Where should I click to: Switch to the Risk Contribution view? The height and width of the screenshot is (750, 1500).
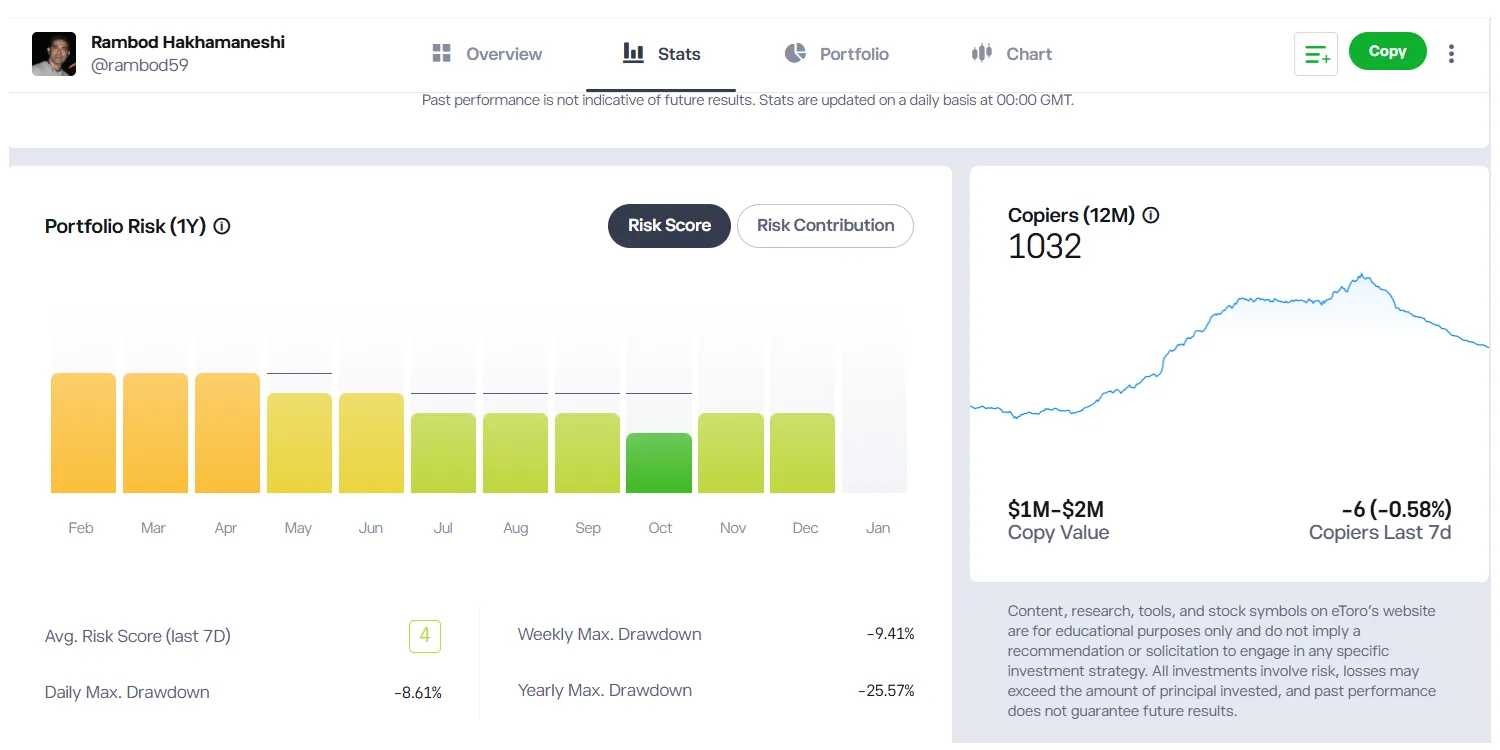(x=824, y=226)
